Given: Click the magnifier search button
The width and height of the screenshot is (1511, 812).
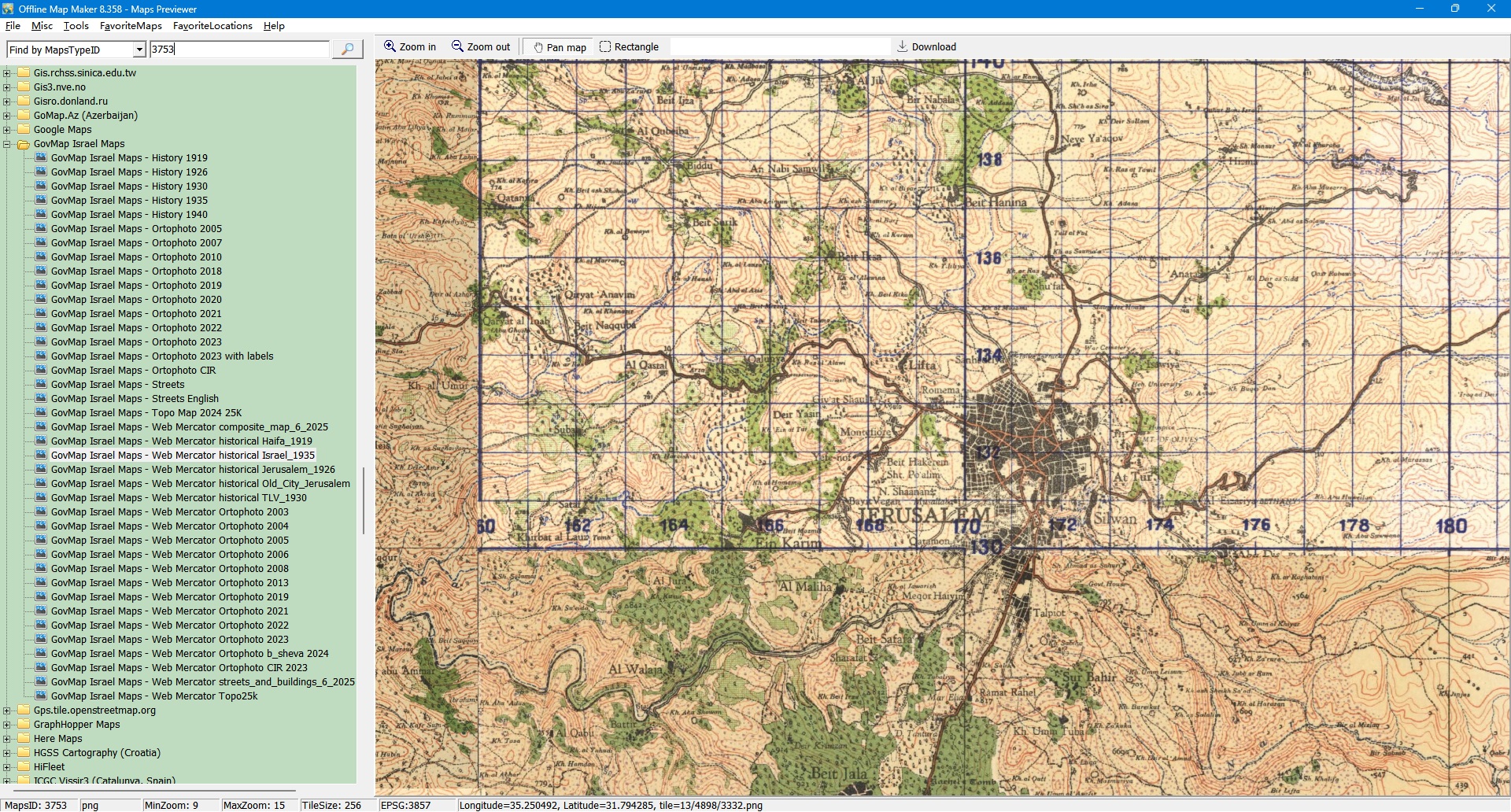Looking at the screenshot, I should point(347,49).
